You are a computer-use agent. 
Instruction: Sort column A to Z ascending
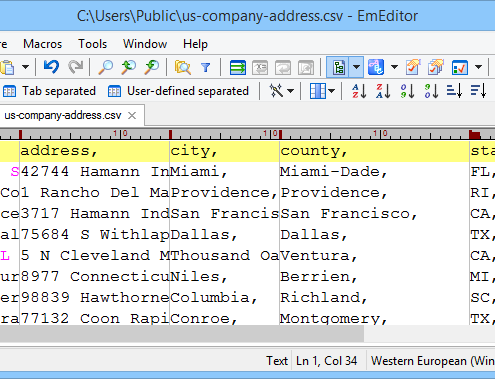tap(359, 91)
